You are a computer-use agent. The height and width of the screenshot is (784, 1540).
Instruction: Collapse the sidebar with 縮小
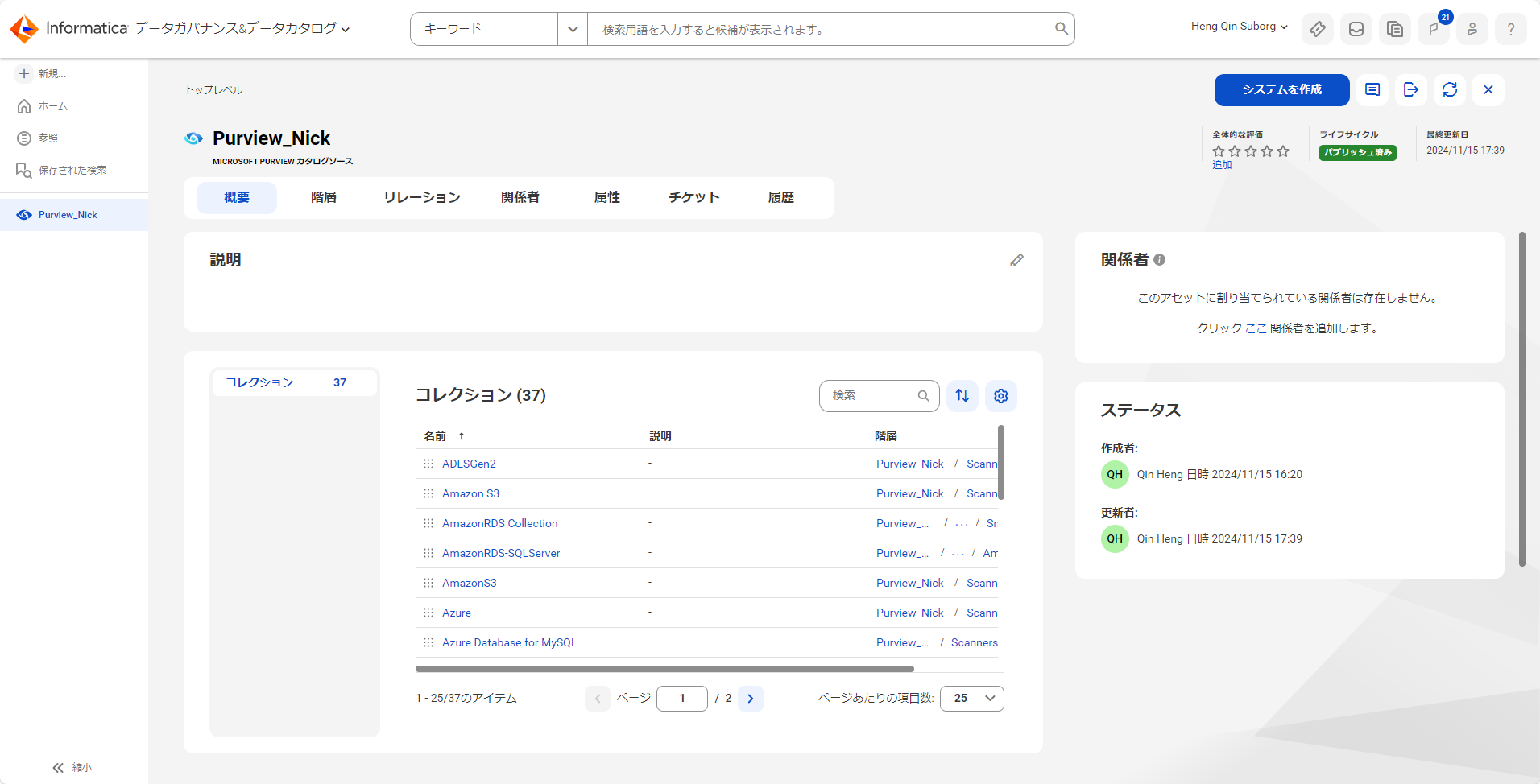tap(72, 768)
